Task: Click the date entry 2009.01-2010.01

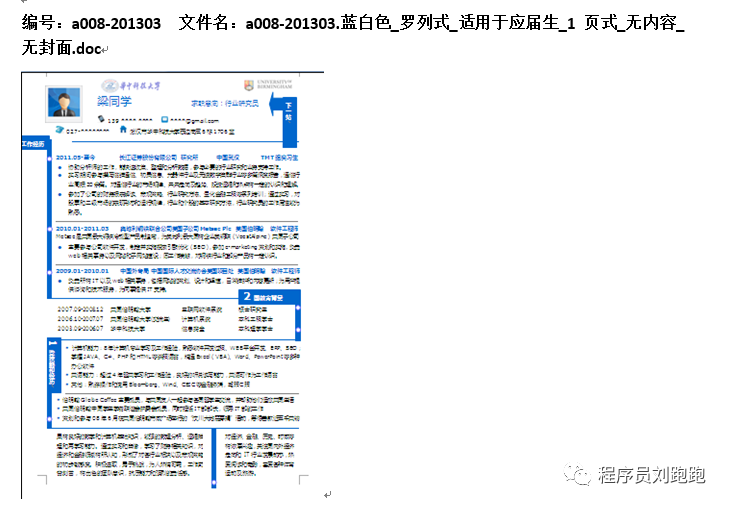Action: coord(82,270)
